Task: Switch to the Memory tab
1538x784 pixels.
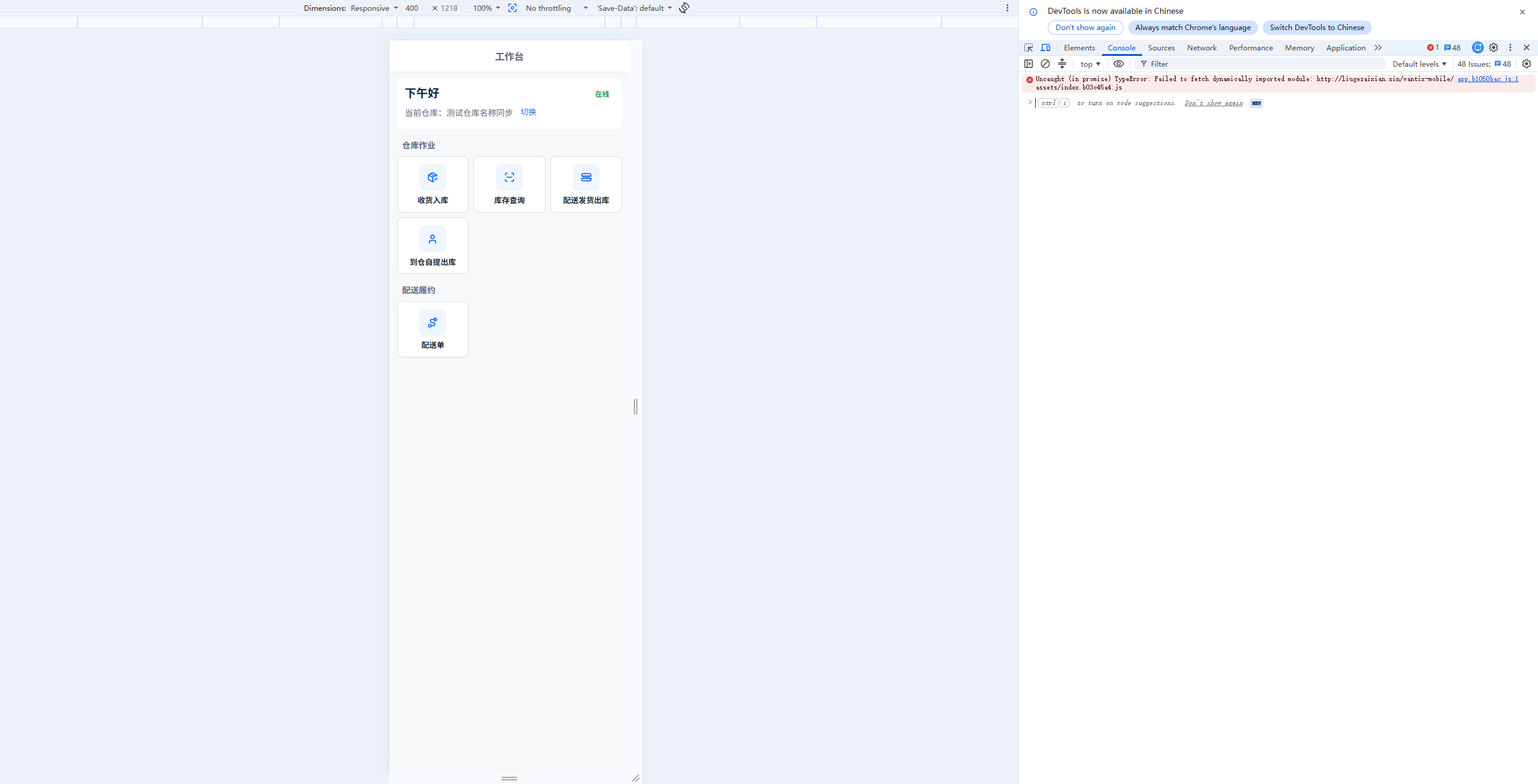Action: coord(1299,47)
